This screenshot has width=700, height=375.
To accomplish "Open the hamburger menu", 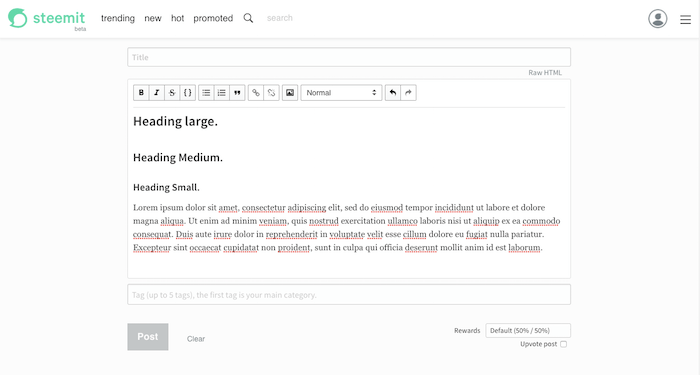I will pyautogui.click(x=685, y=20).
